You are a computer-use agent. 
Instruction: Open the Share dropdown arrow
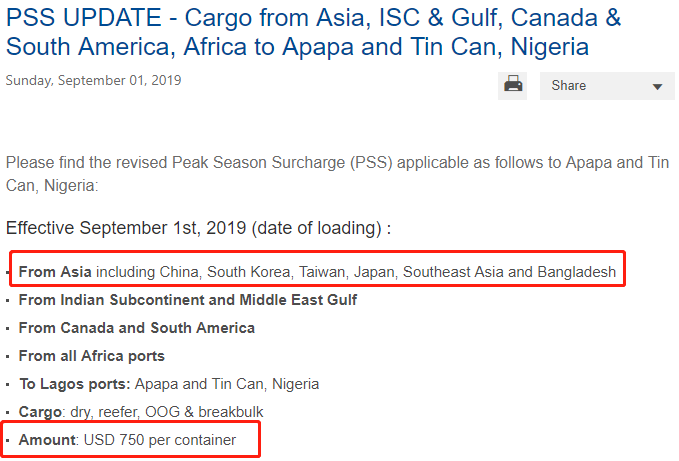tap(657, 87)
